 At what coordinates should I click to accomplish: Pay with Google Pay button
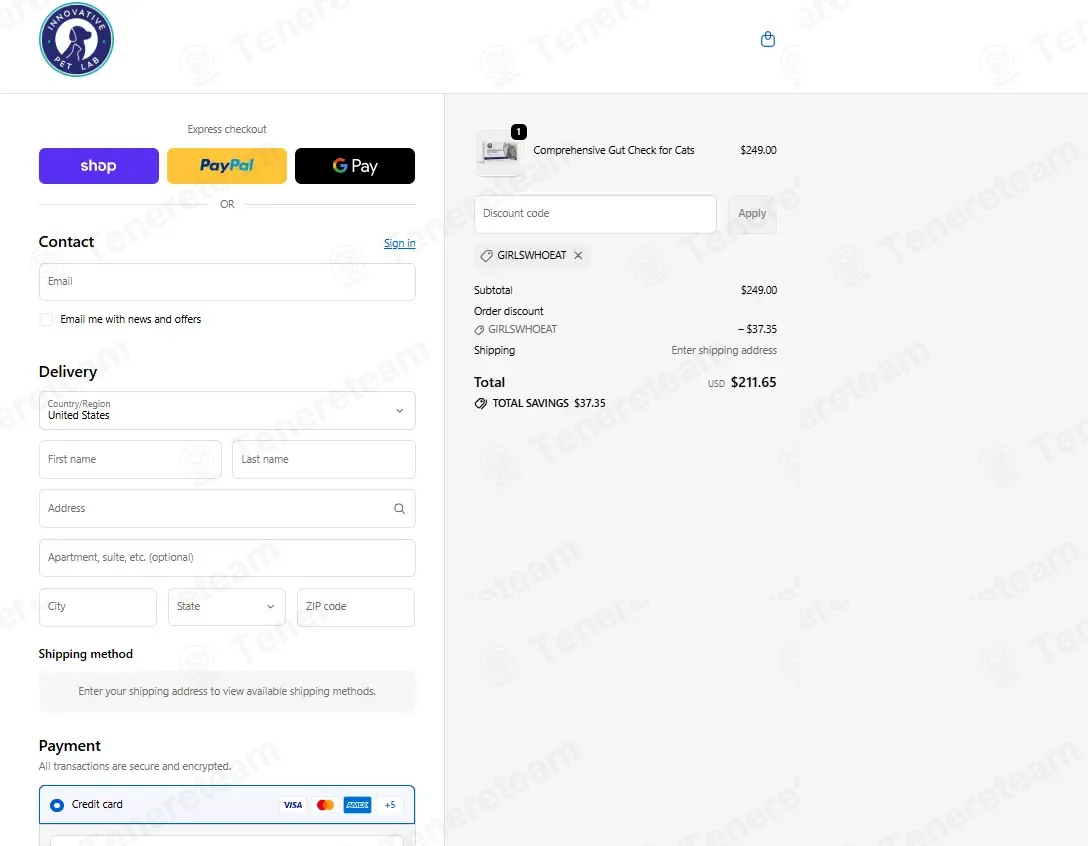[355, 166]
